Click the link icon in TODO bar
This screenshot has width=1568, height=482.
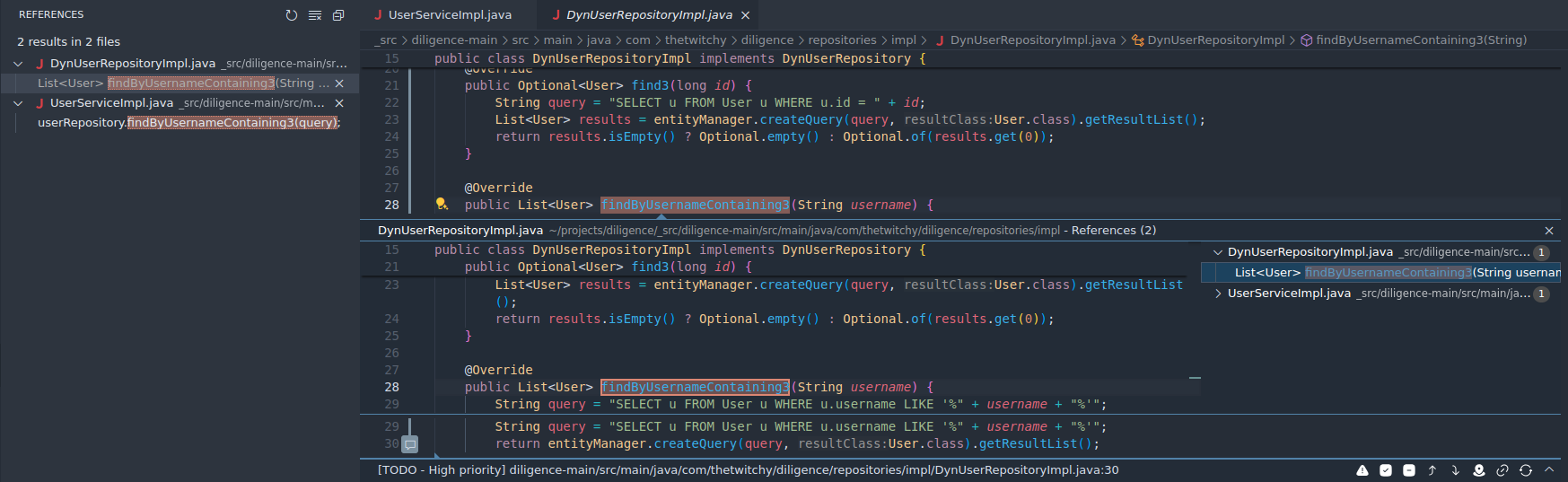coord(1502,470)
